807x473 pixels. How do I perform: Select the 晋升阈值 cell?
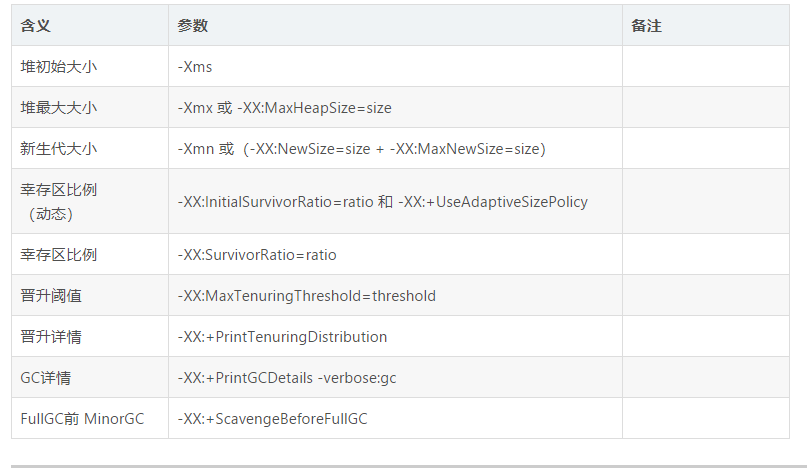(51, 296)
